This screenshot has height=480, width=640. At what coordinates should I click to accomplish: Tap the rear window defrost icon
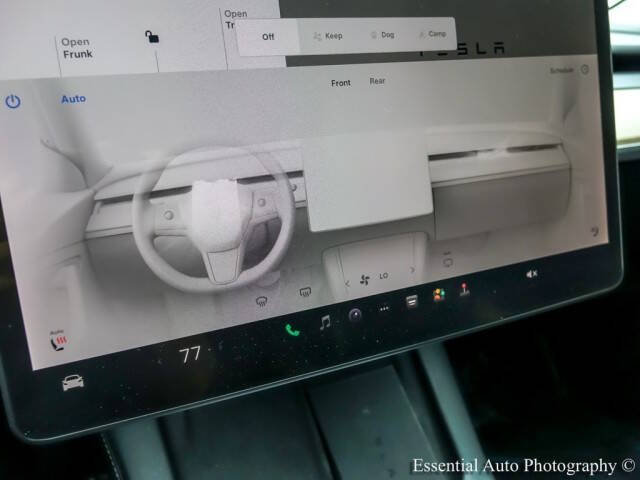[305, 292]
